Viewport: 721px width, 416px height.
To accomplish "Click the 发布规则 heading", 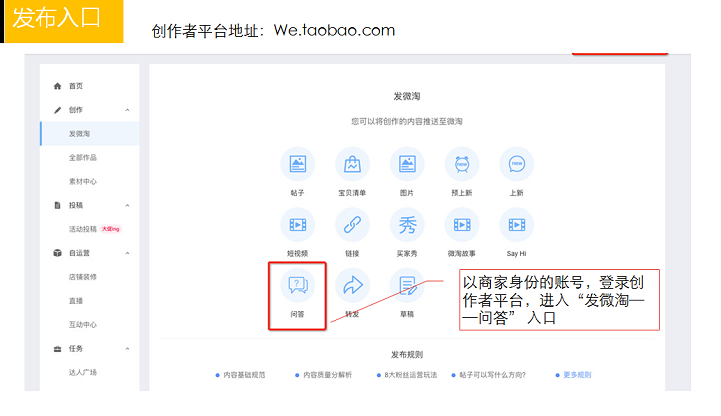I will tap(407, 354).
